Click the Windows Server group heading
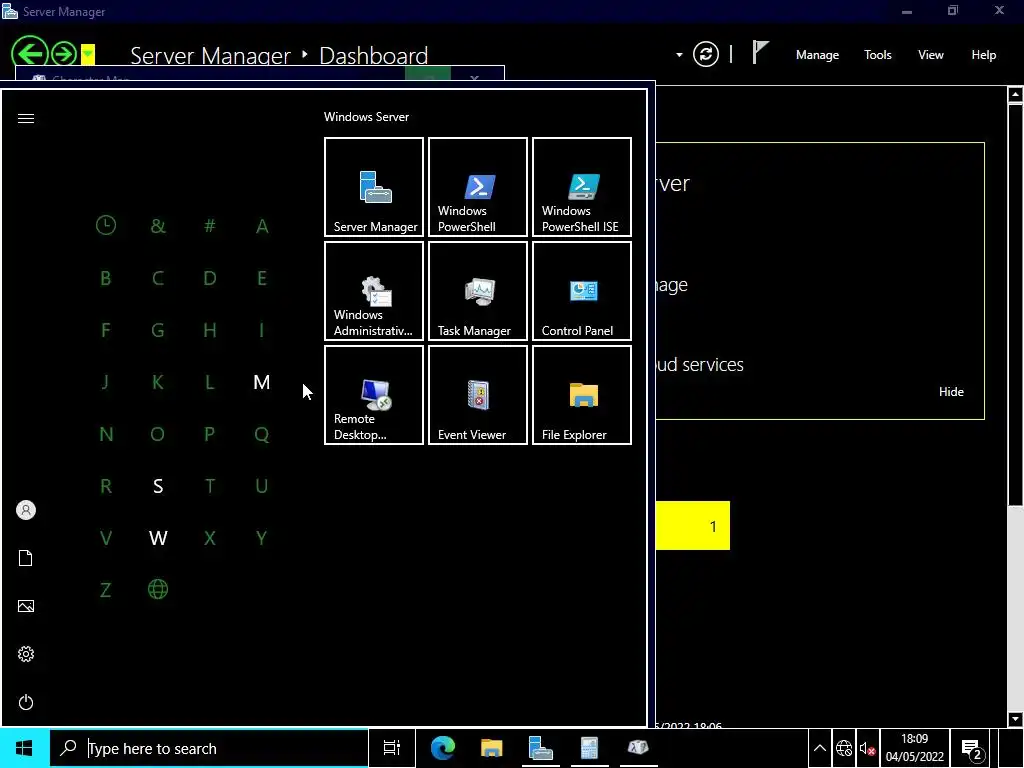This screenshot has height=768, width=1024. 366,117
